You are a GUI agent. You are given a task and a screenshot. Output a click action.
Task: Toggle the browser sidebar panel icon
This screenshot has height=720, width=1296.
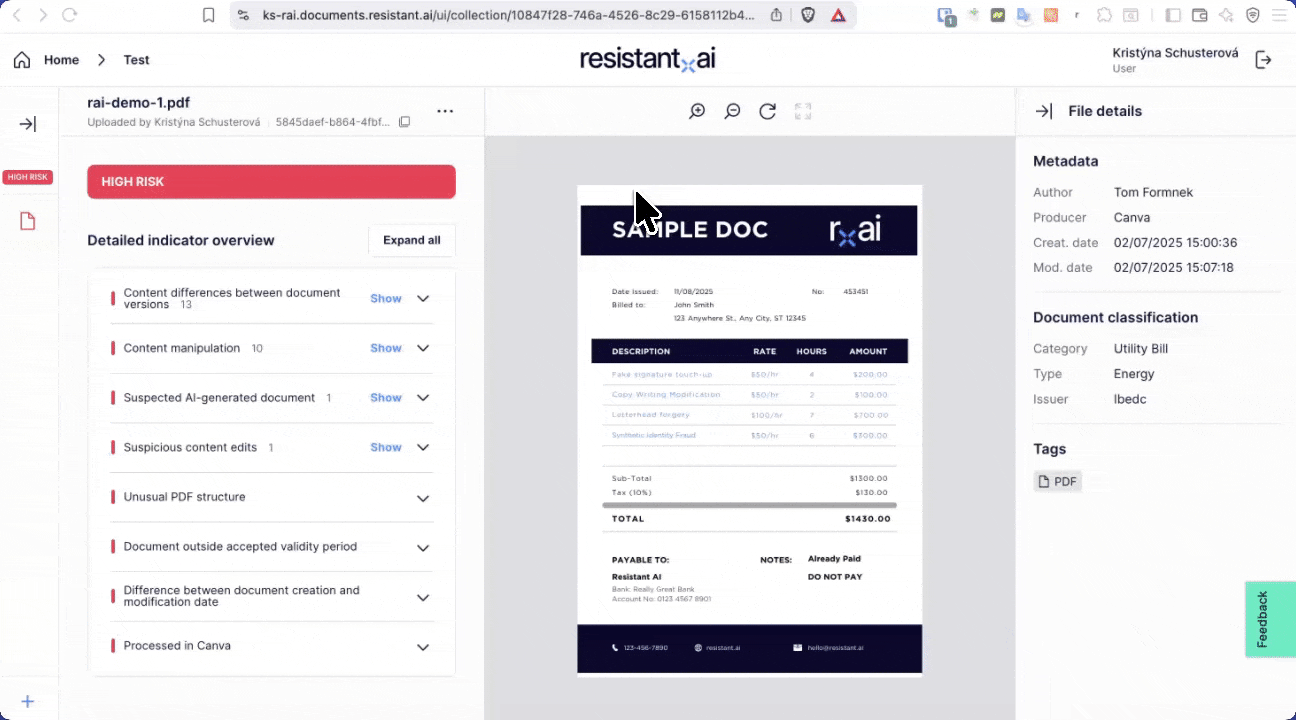pyautogui.click(x=1173, y=15)
